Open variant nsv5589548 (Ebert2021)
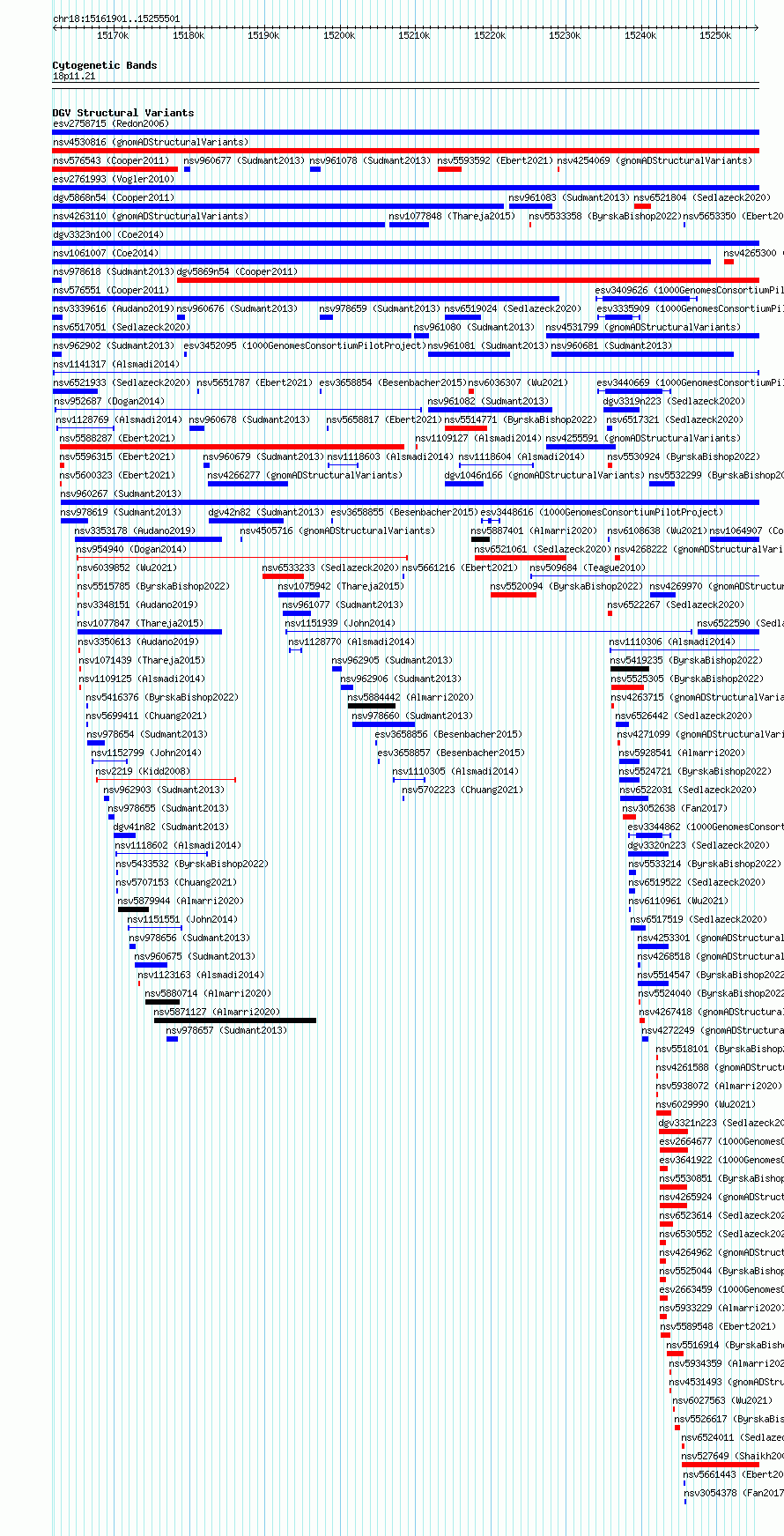The width and height of the screenshot is (784, 1536). tap(718, 1326)
